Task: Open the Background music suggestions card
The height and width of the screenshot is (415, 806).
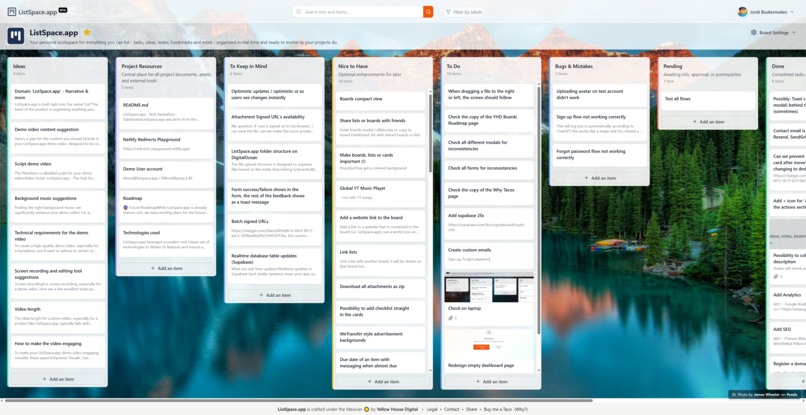Action: 58,206
